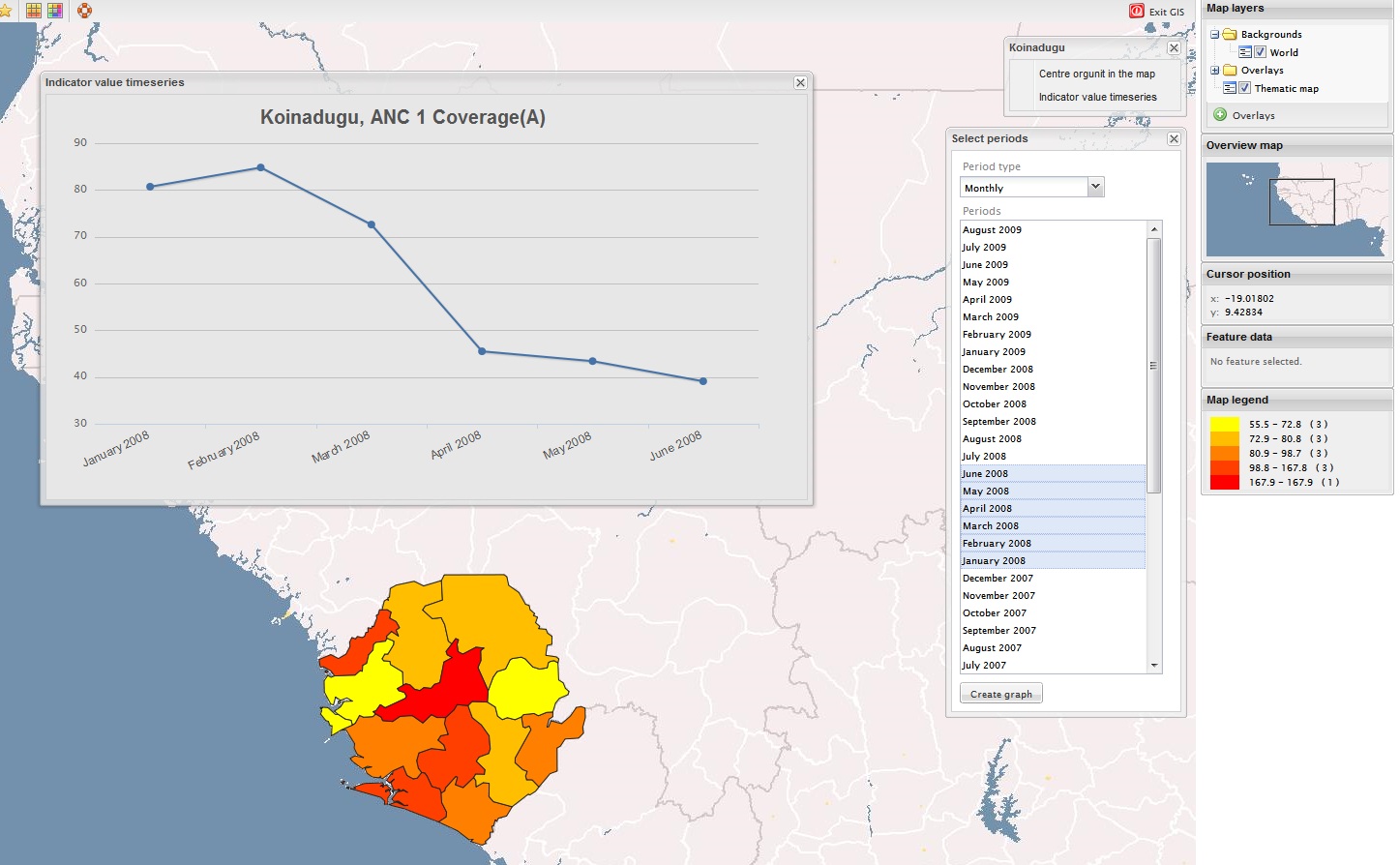Open the orange grid thematic map tool
The width and height of the screenshot is (1400, 865).
tap(34, 11)
